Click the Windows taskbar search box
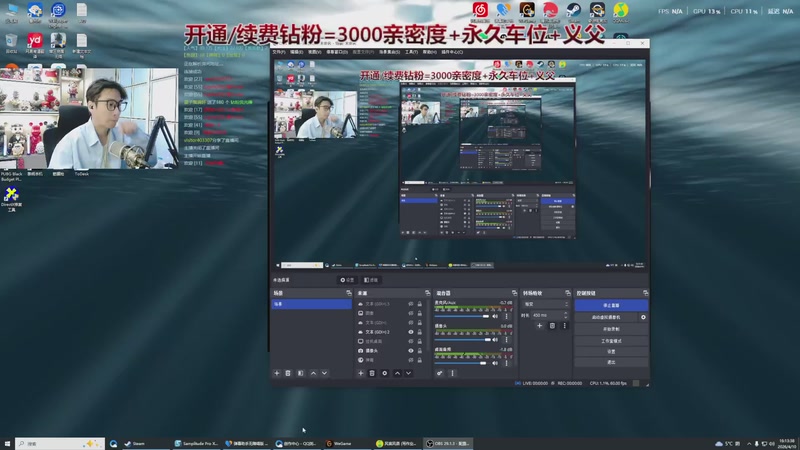800x450 pixels. coord(60,443)
